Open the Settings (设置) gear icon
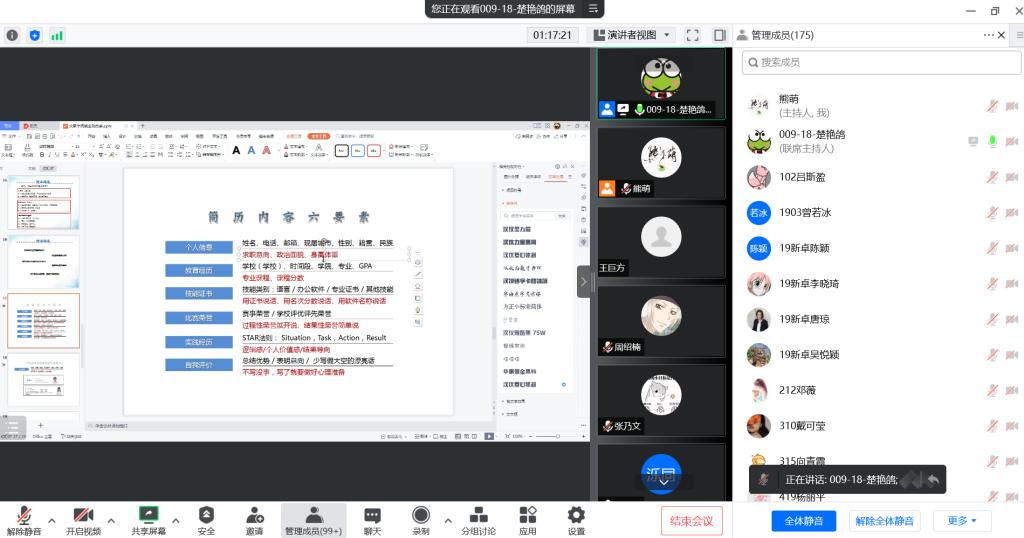 [576, 516]
